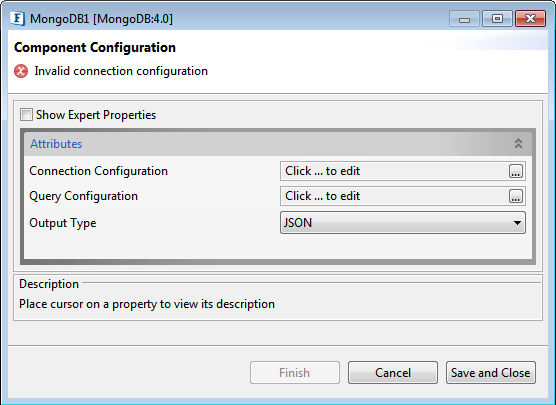Open the Query Configuration ellipsis editor button

point(516,196)
